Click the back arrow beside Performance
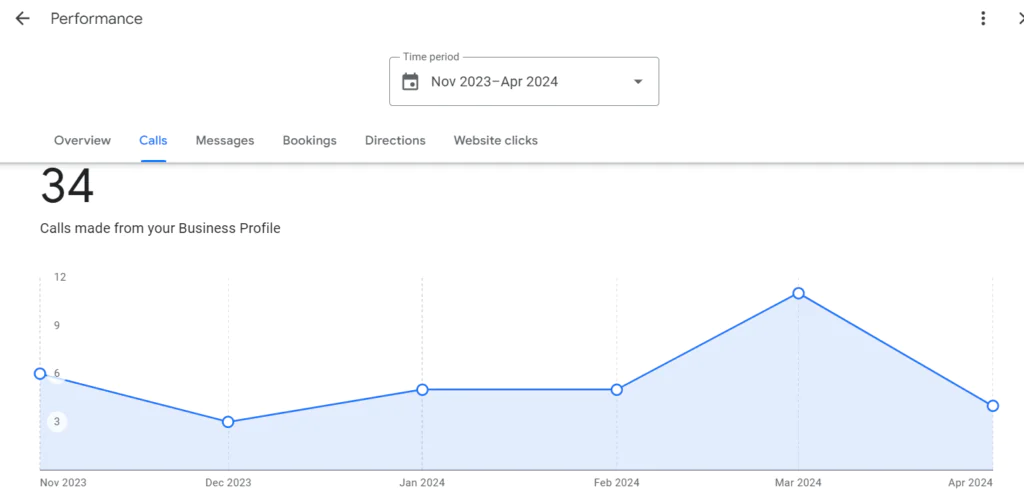1024x494 pixels. (x=22, y=19)
